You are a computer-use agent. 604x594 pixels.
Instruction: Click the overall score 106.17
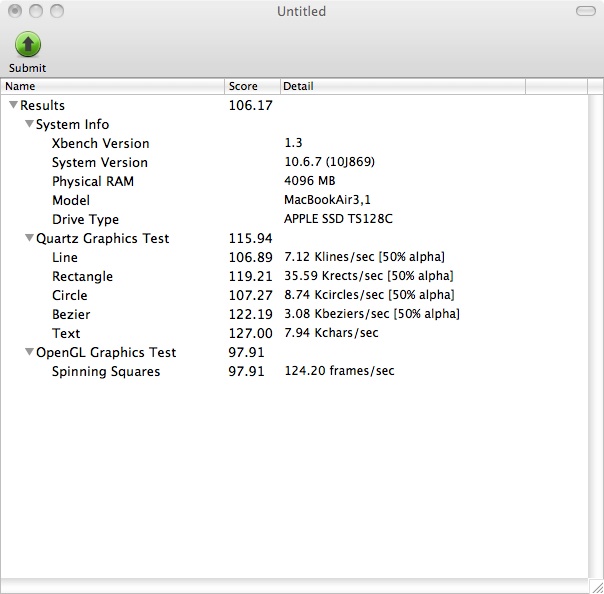point(250,105)
